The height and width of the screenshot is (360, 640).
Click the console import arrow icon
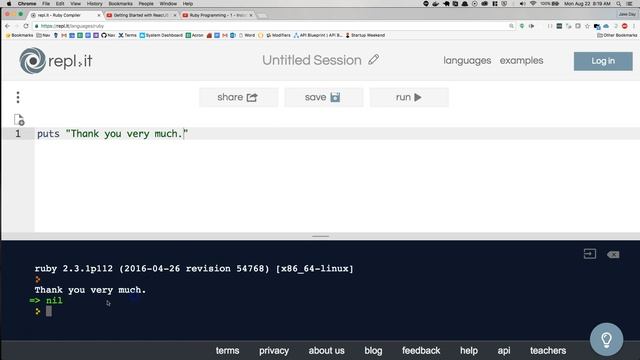coord(589,254)
